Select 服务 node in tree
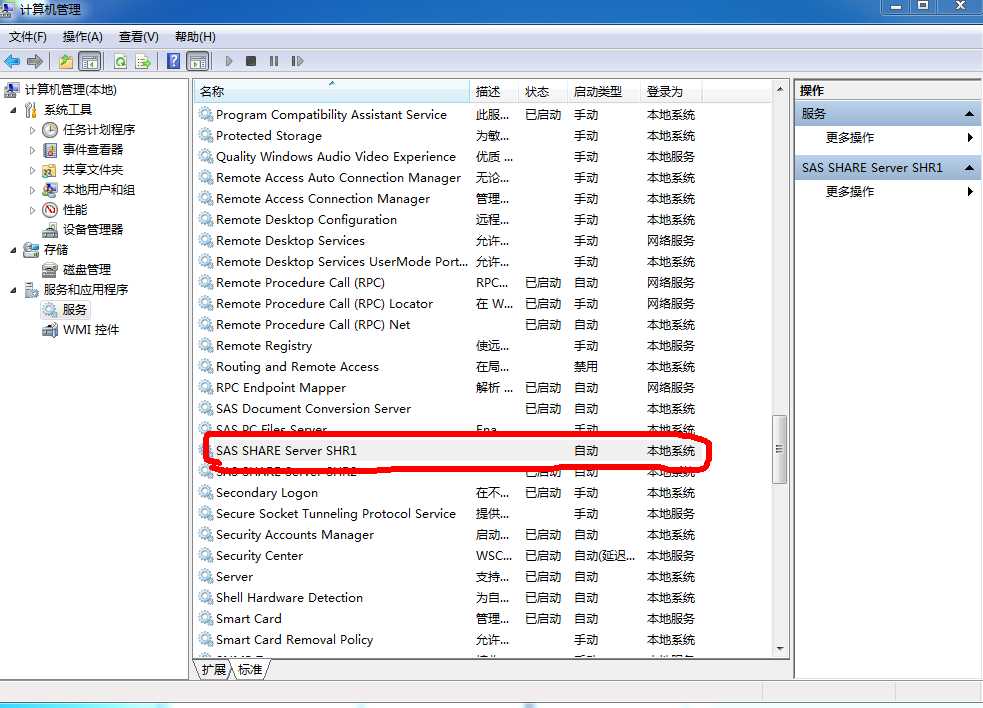The width and height of the screenshot is (983, 708). (75, 310)
